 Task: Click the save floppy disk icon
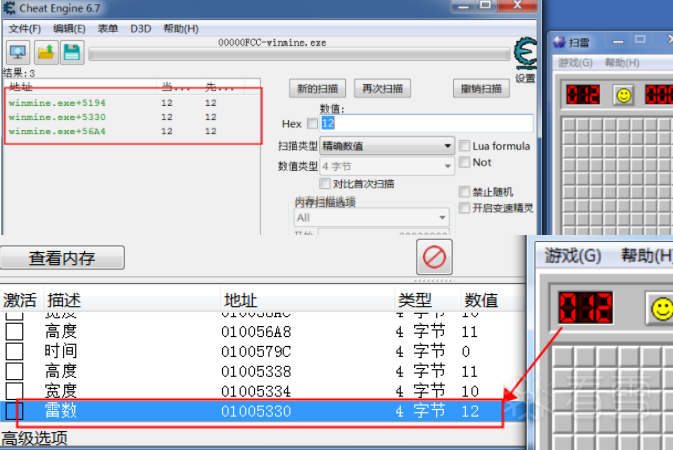tap(72, 52)
